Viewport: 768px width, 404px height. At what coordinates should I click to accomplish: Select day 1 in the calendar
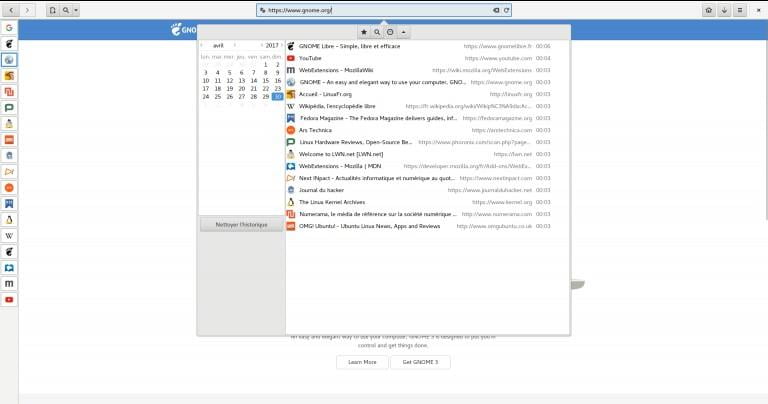click(x=265, y=65)
